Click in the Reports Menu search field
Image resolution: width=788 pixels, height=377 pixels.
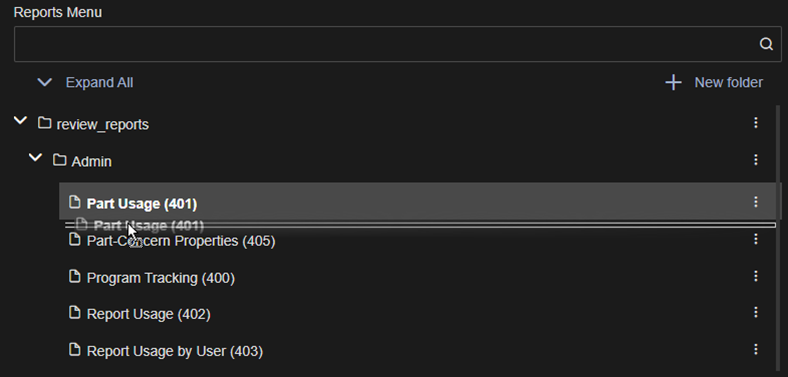(386, 44)
